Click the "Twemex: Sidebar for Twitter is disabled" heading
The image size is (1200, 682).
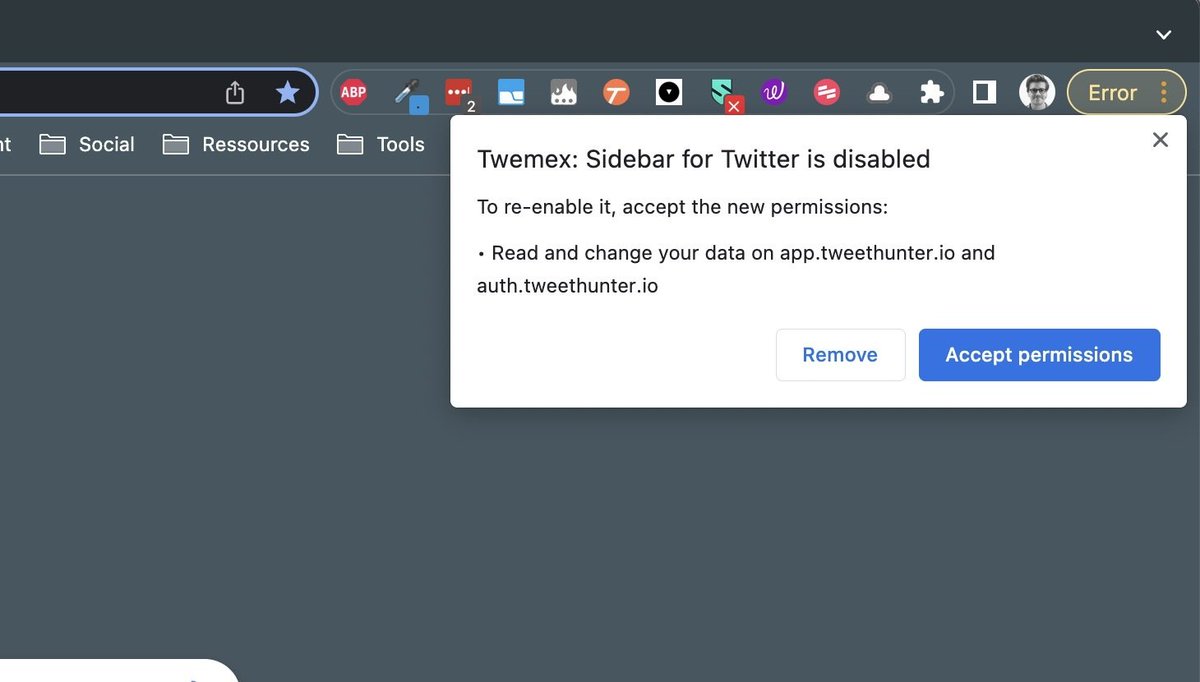(x=704, y=159)
